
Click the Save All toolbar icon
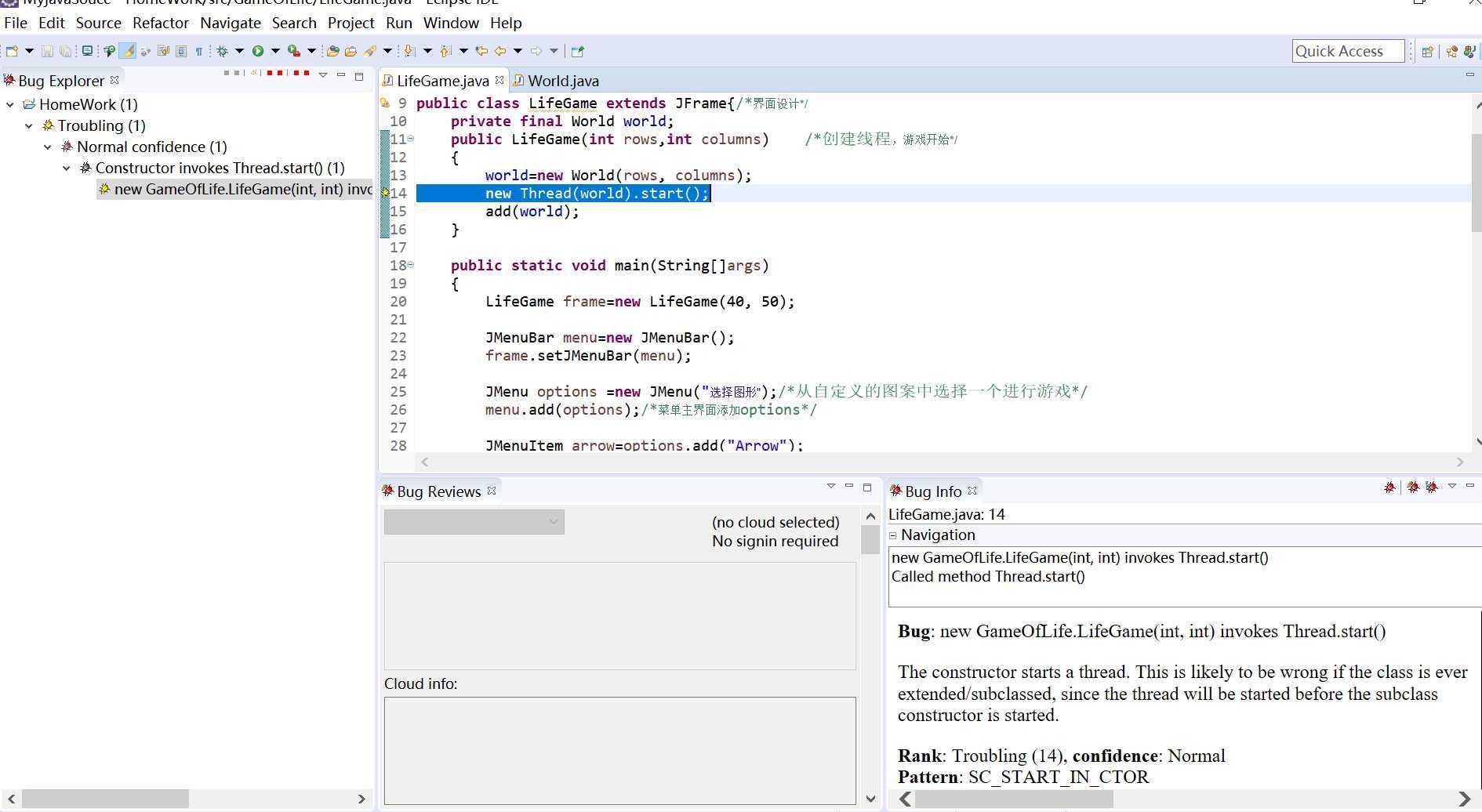(66, 51)
